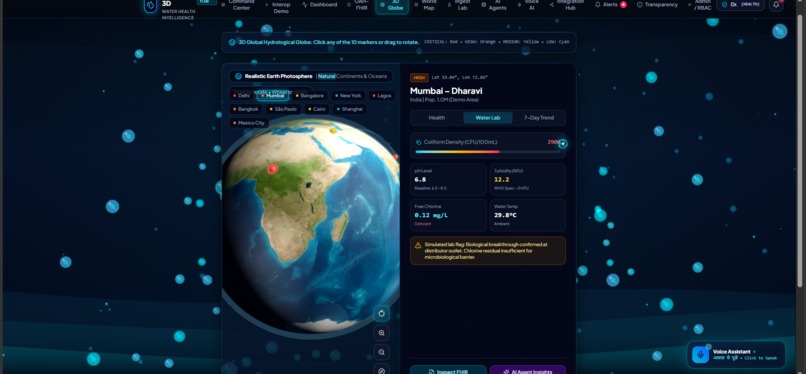The image size is (806, 374).
Task: Click the Coliform Density icon
Action: (419, 142)
